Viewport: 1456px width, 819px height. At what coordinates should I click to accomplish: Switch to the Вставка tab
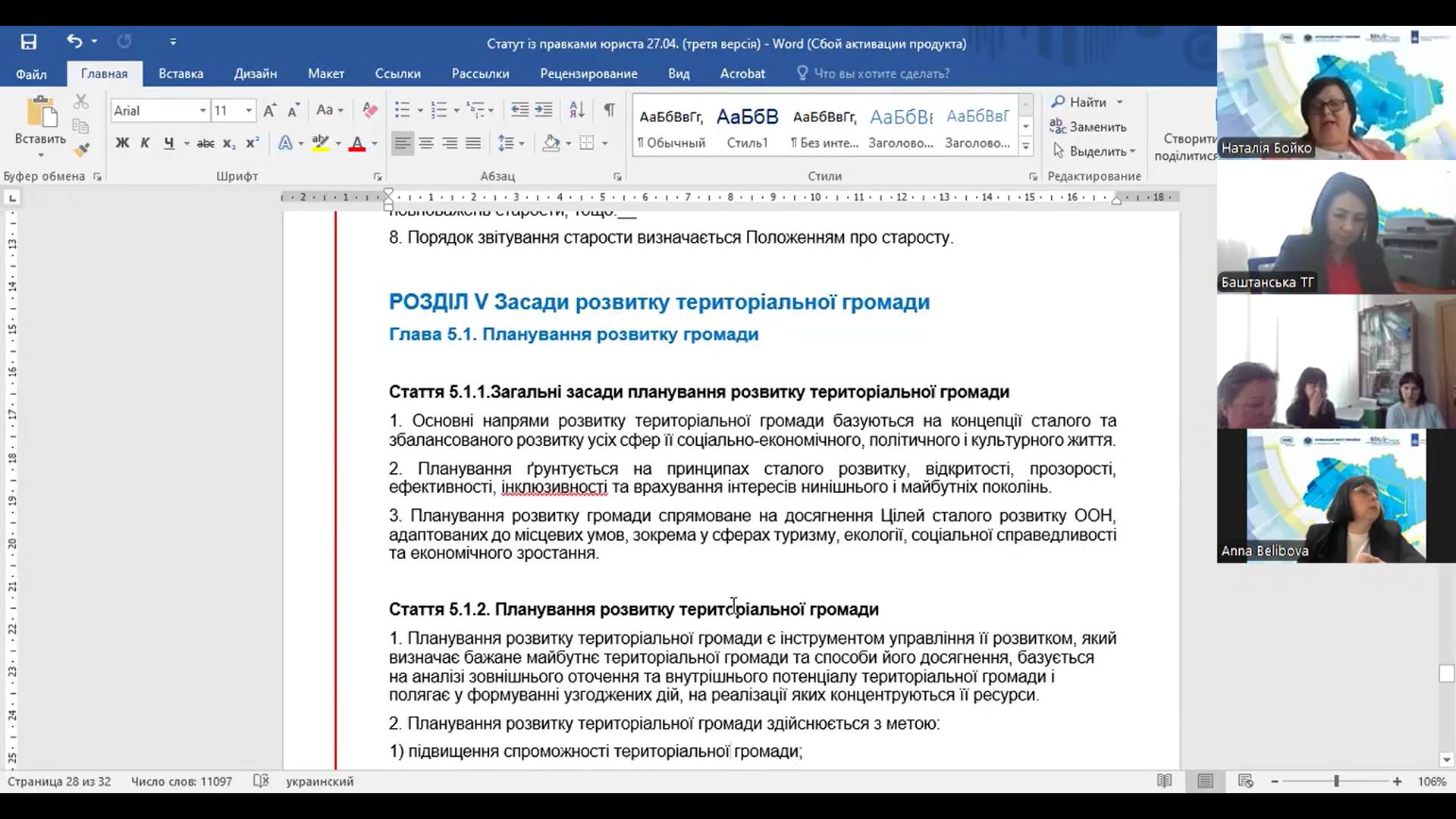coord(180,74)
